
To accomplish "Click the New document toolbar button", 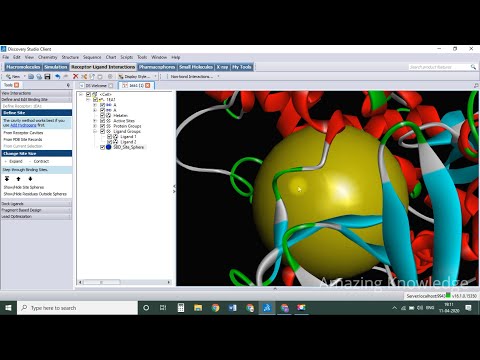I will (13, 77).
